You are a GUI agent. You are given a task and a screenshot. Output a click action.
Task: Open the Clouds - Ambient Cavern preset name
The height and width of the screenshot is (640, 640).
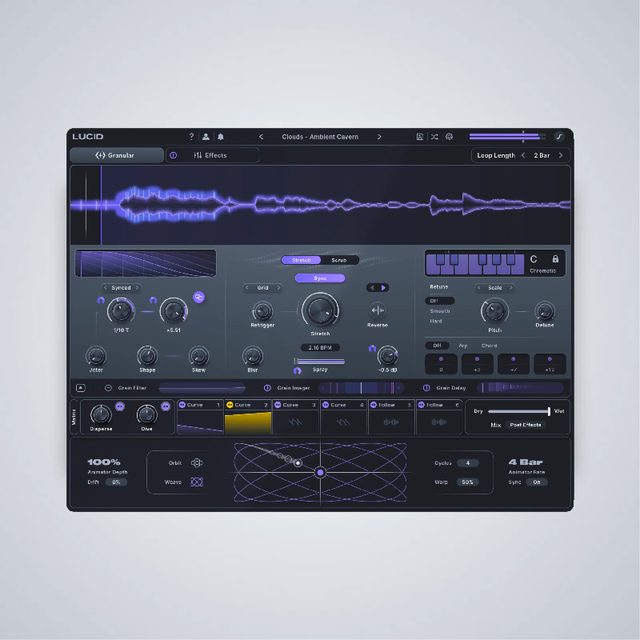point(320,137)
